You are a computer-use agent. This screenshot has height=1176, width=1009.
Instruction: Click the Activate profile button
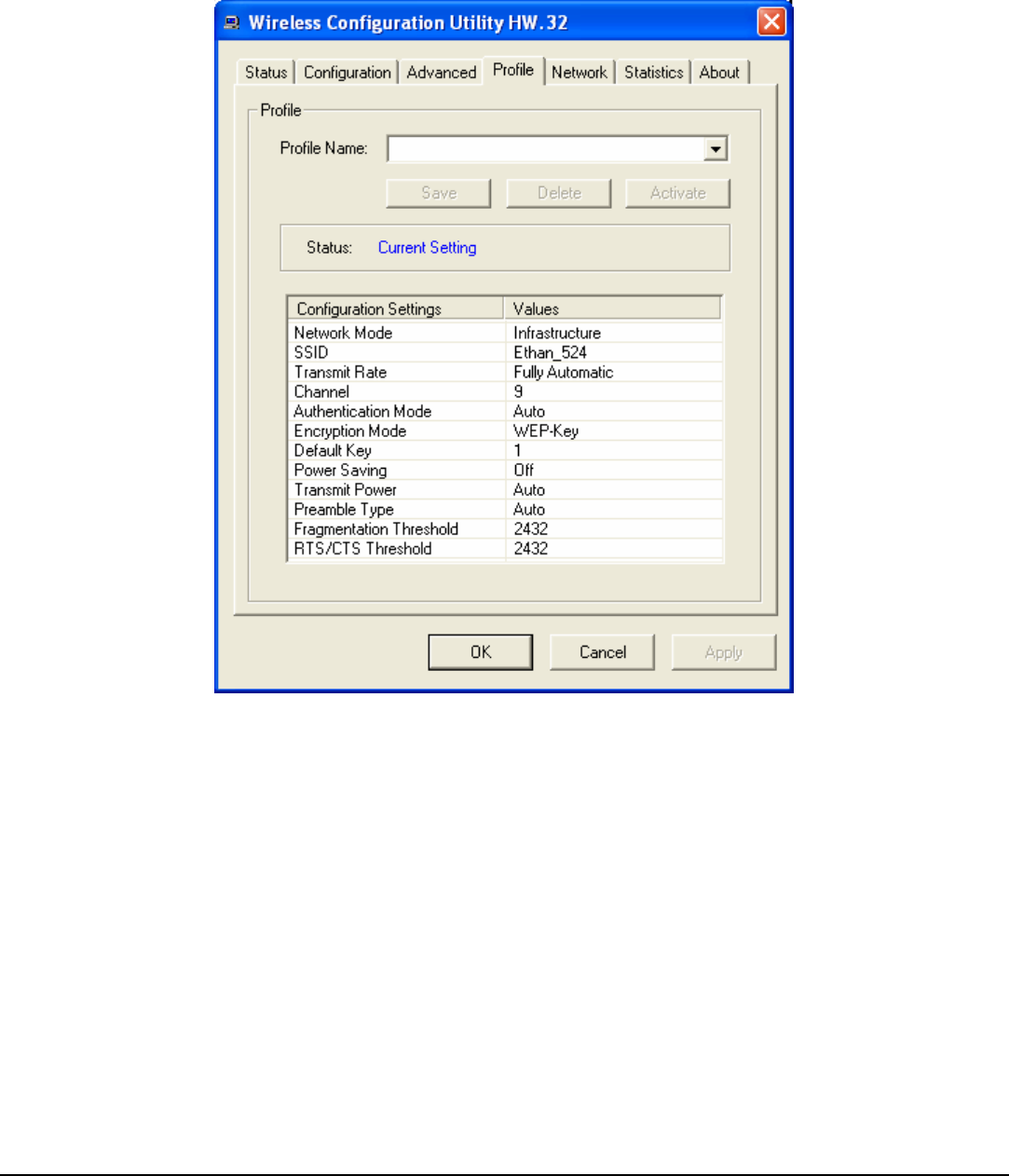(x=678, y=193)
